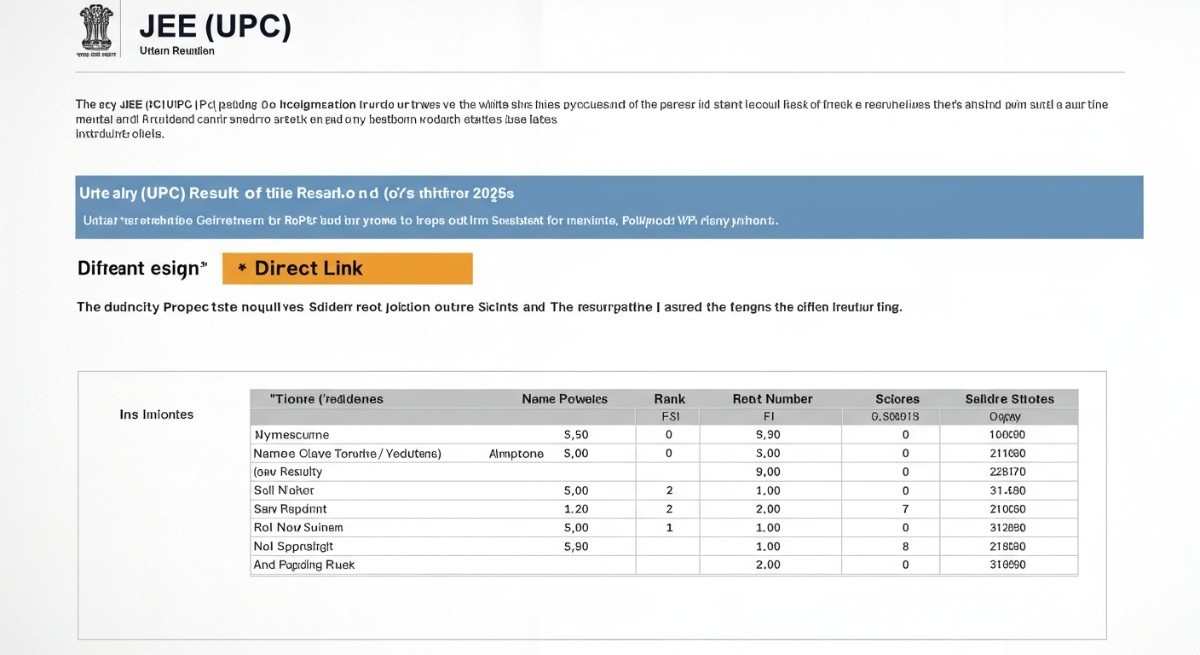Screen dimensions: 1200x655
Task: Select the And Popding Ruek row name
Action: click(304, 565)
